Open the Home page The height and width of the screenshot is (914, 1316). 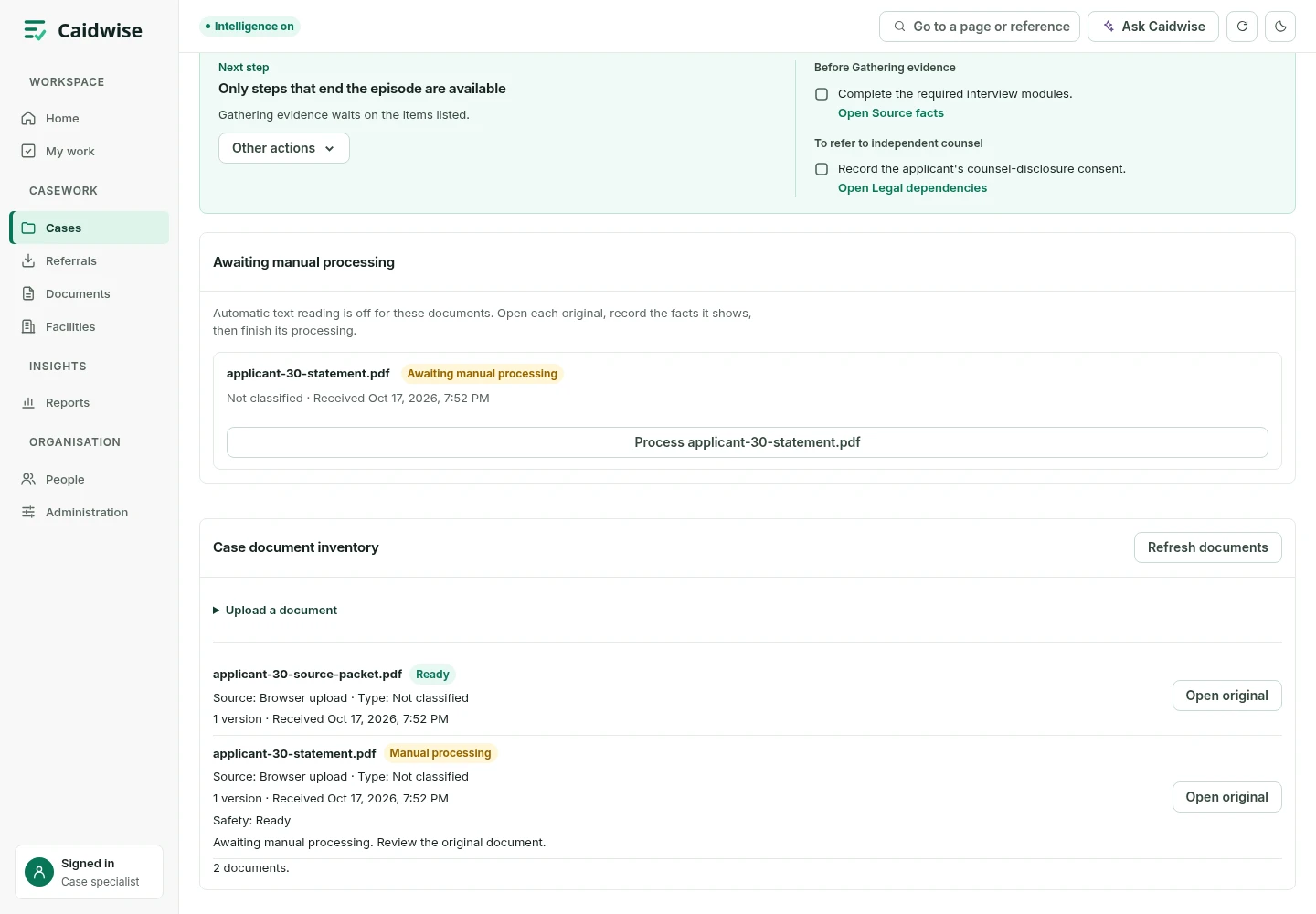point(90,118)
